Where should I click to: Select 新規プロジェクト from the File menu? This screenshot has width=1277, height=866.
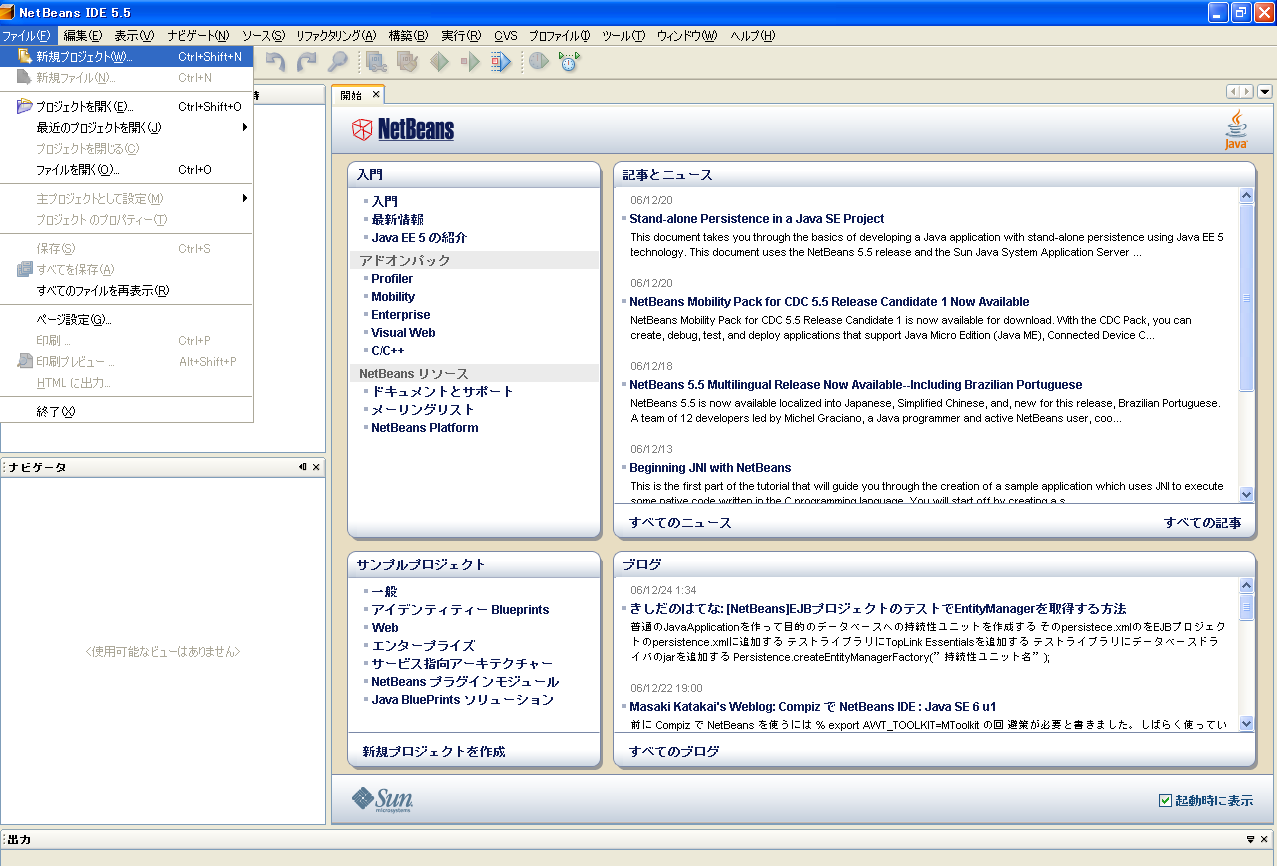[84, 57]
